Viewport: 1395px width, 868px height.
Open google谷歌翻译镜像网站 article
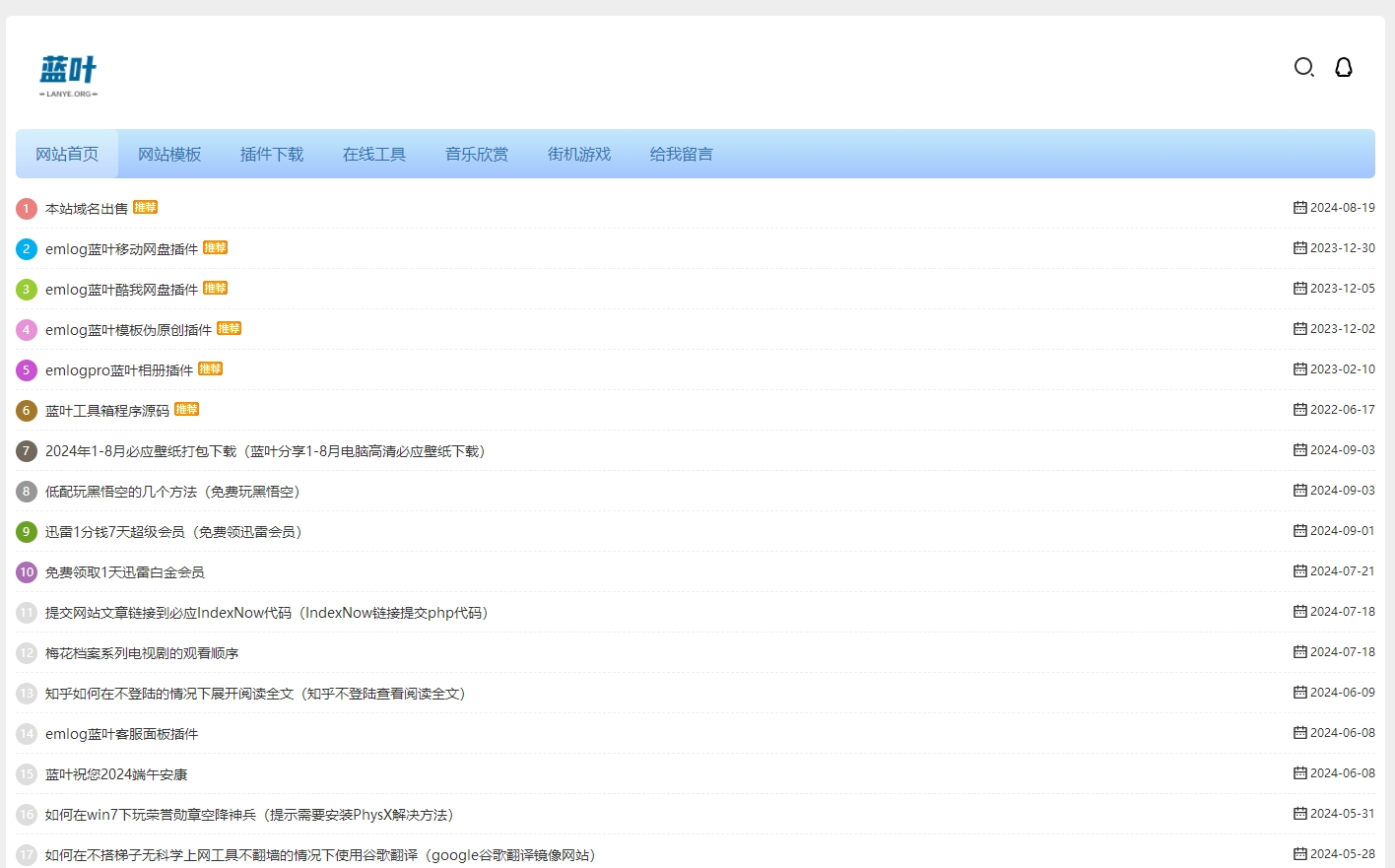click(323, 855)
